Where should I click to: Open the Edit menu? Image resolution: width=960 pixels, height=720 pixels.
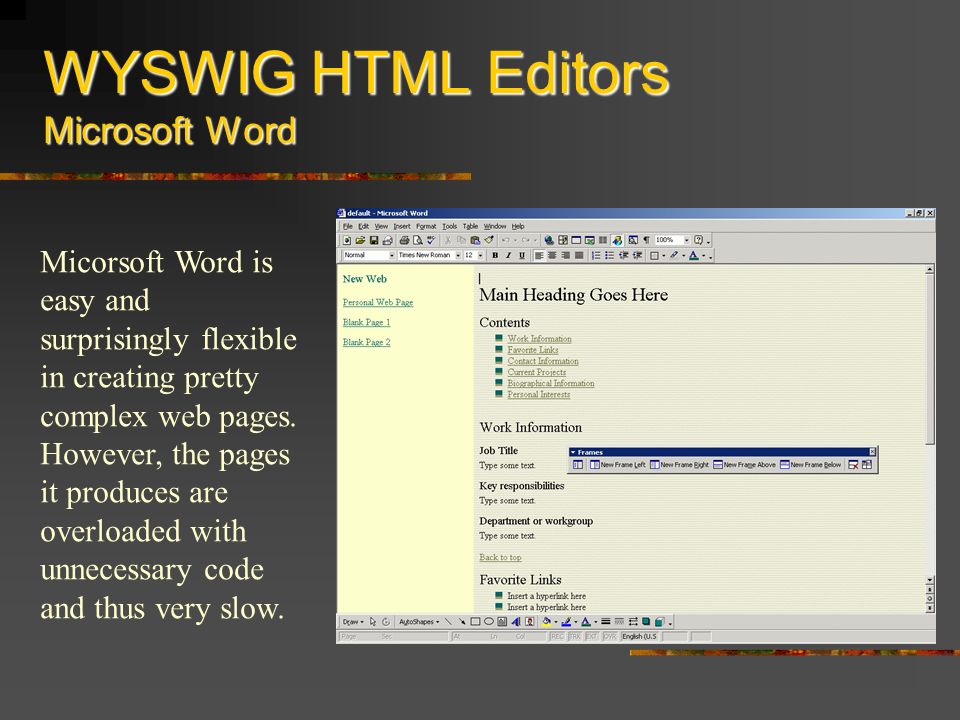[364, 226]
